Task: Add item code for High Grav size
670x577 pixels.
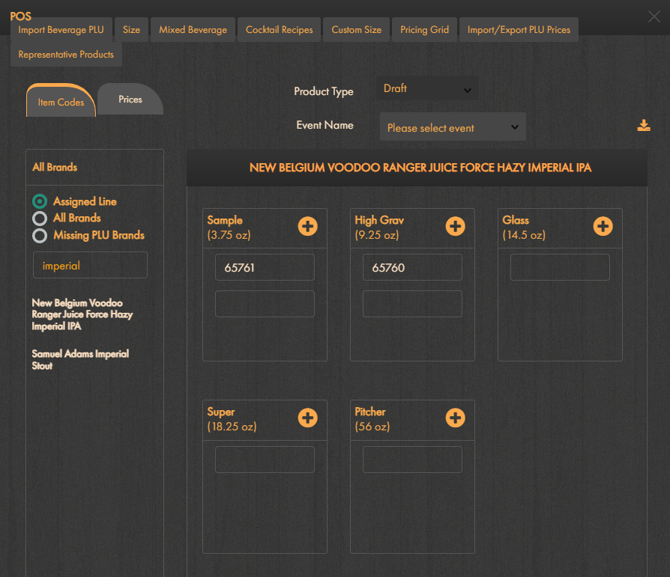Action: [x=455, y=226]
